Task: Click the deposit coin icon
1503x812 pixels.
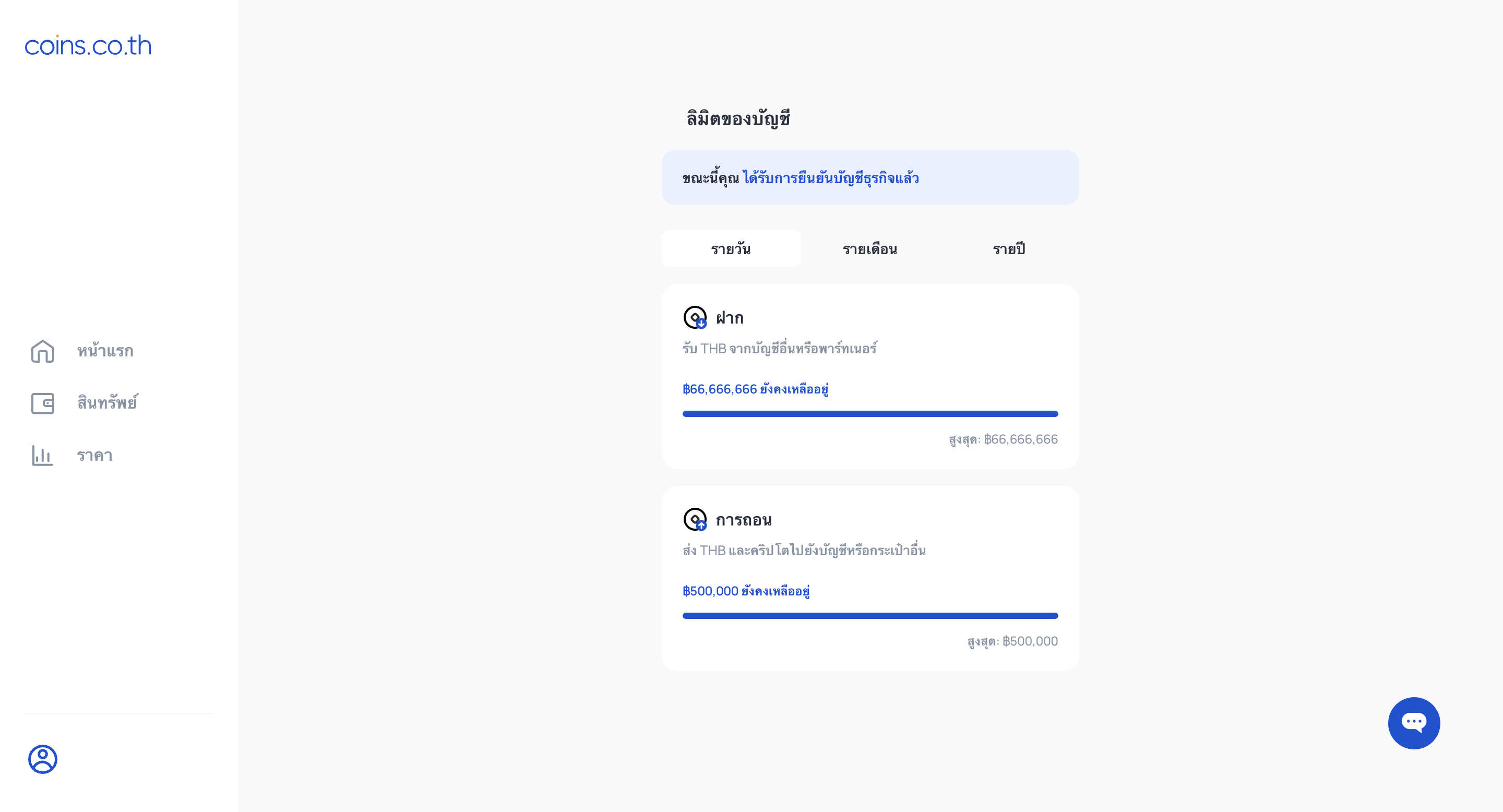Action: pyautogui.click(x=695, y=317)
